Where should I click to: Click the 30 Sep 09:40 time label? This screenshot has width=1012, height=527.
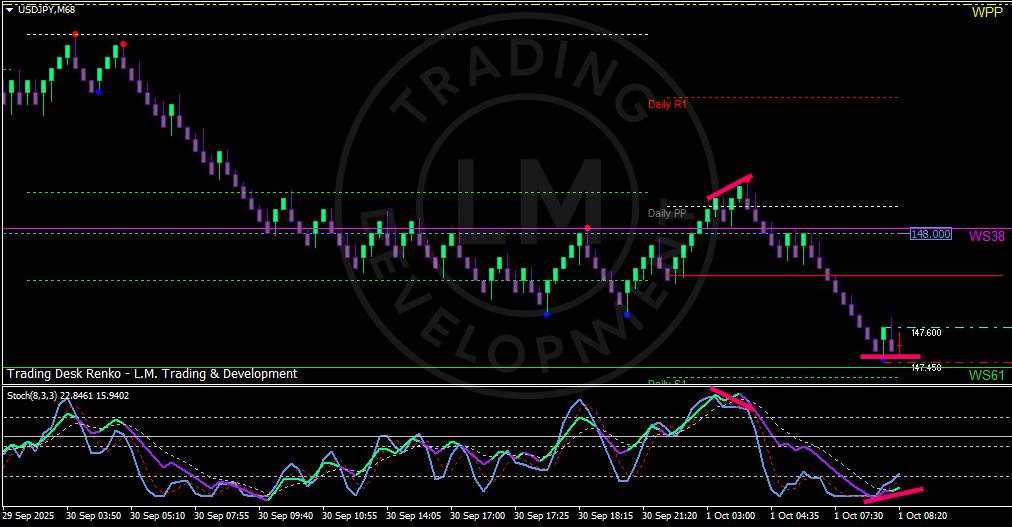pyautogui.click(x=285, y=516)
